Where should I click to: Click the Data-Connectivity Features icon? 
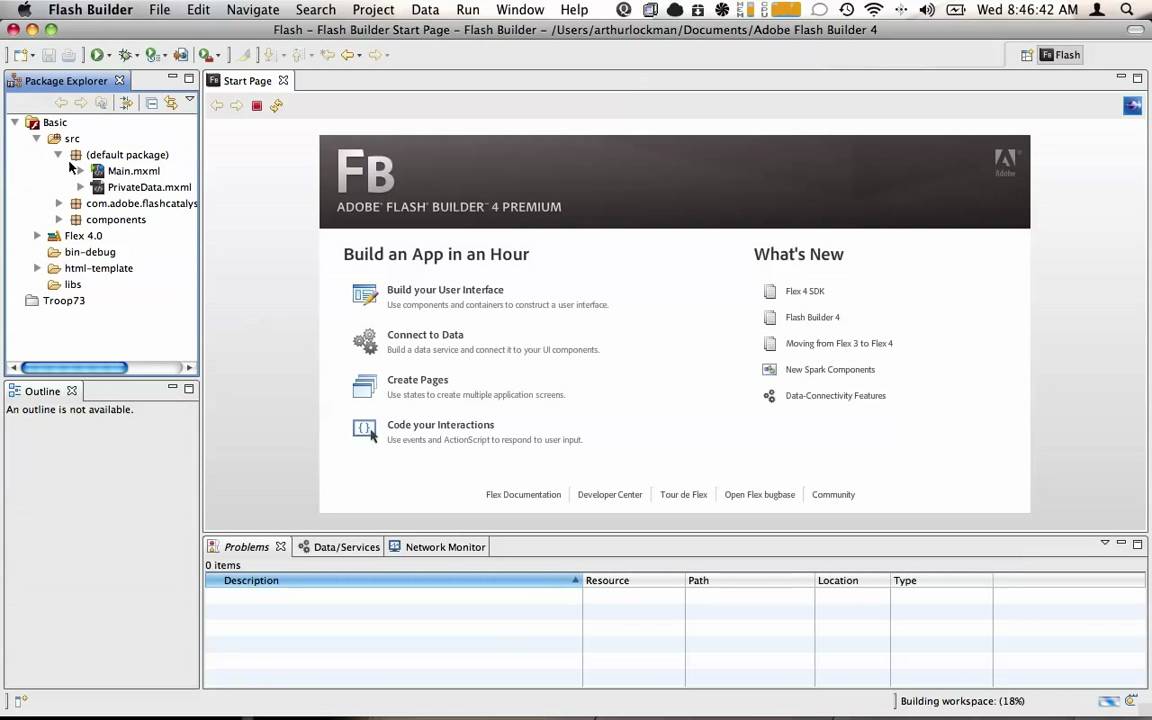pyautogui.click(x=769, y=396)
